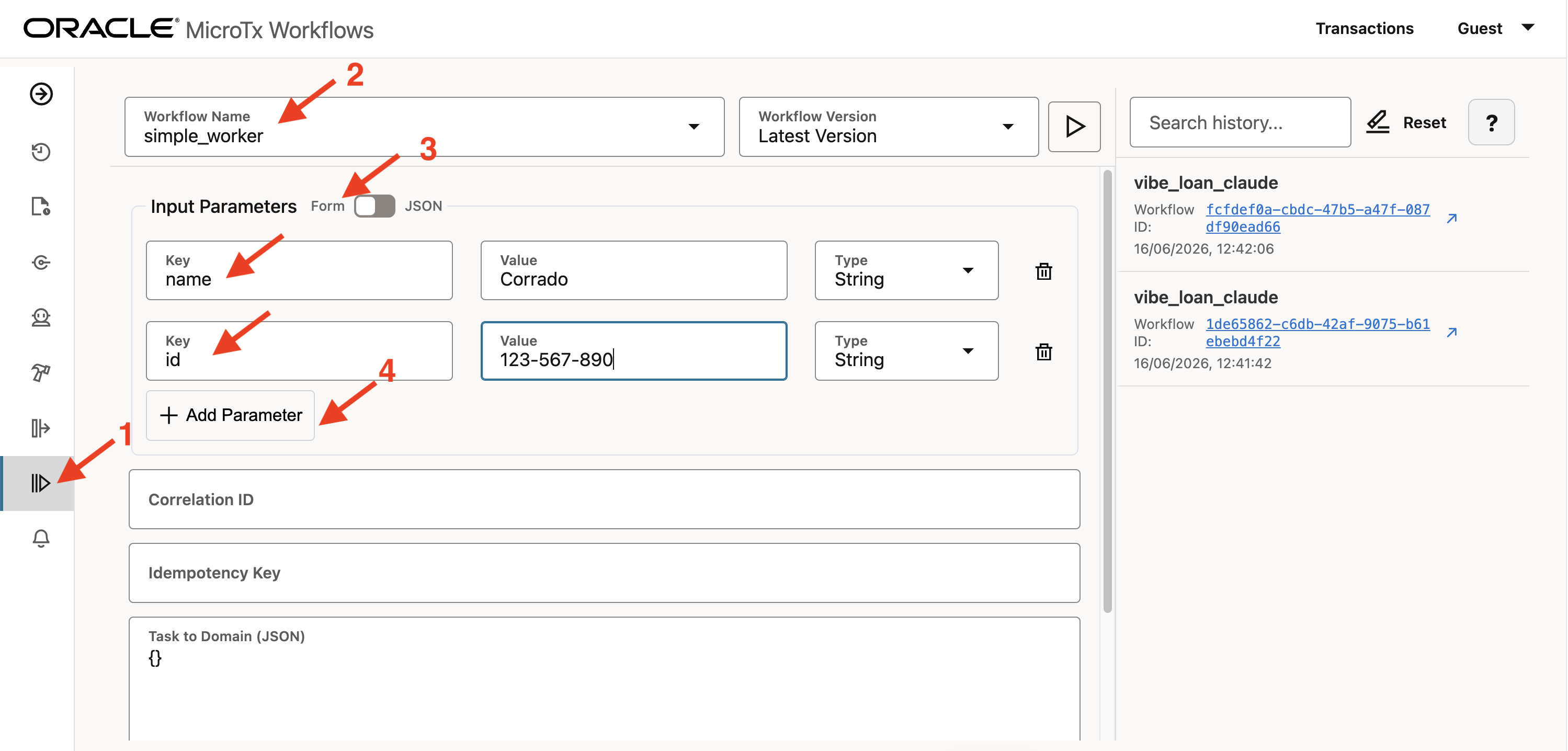Open the history clock icon in sidebar
Screen dimensions: 1568x751
41,152
